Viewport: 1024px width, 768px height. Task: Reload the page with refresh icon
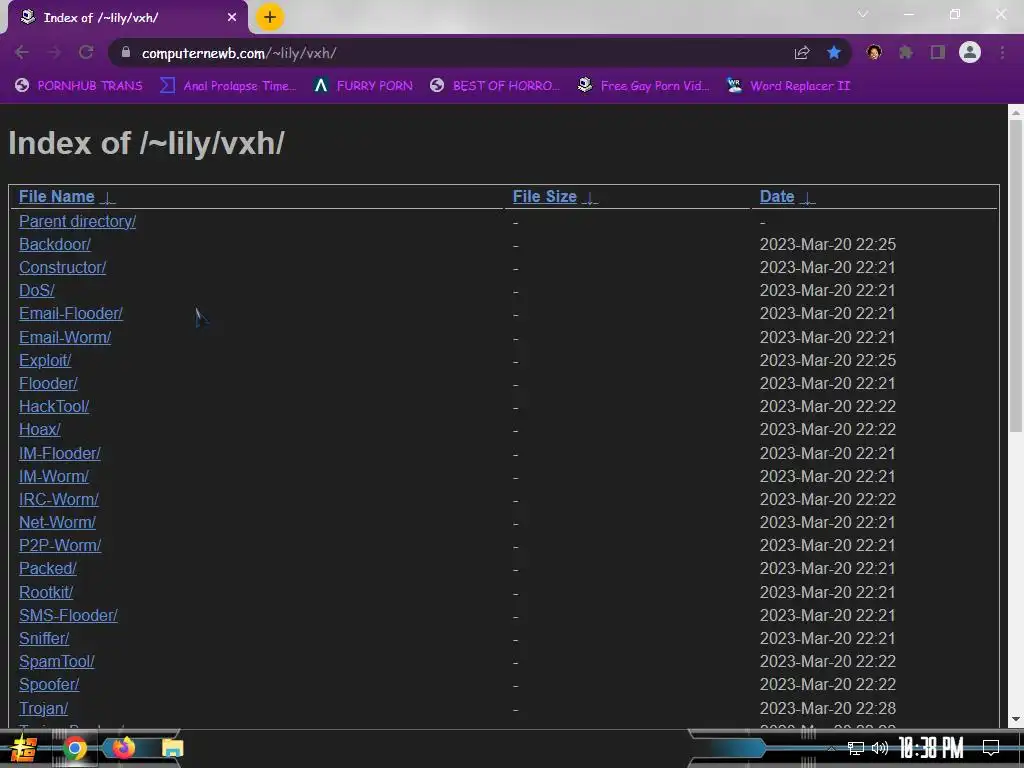pyautogui.click(x=86, y=52)
